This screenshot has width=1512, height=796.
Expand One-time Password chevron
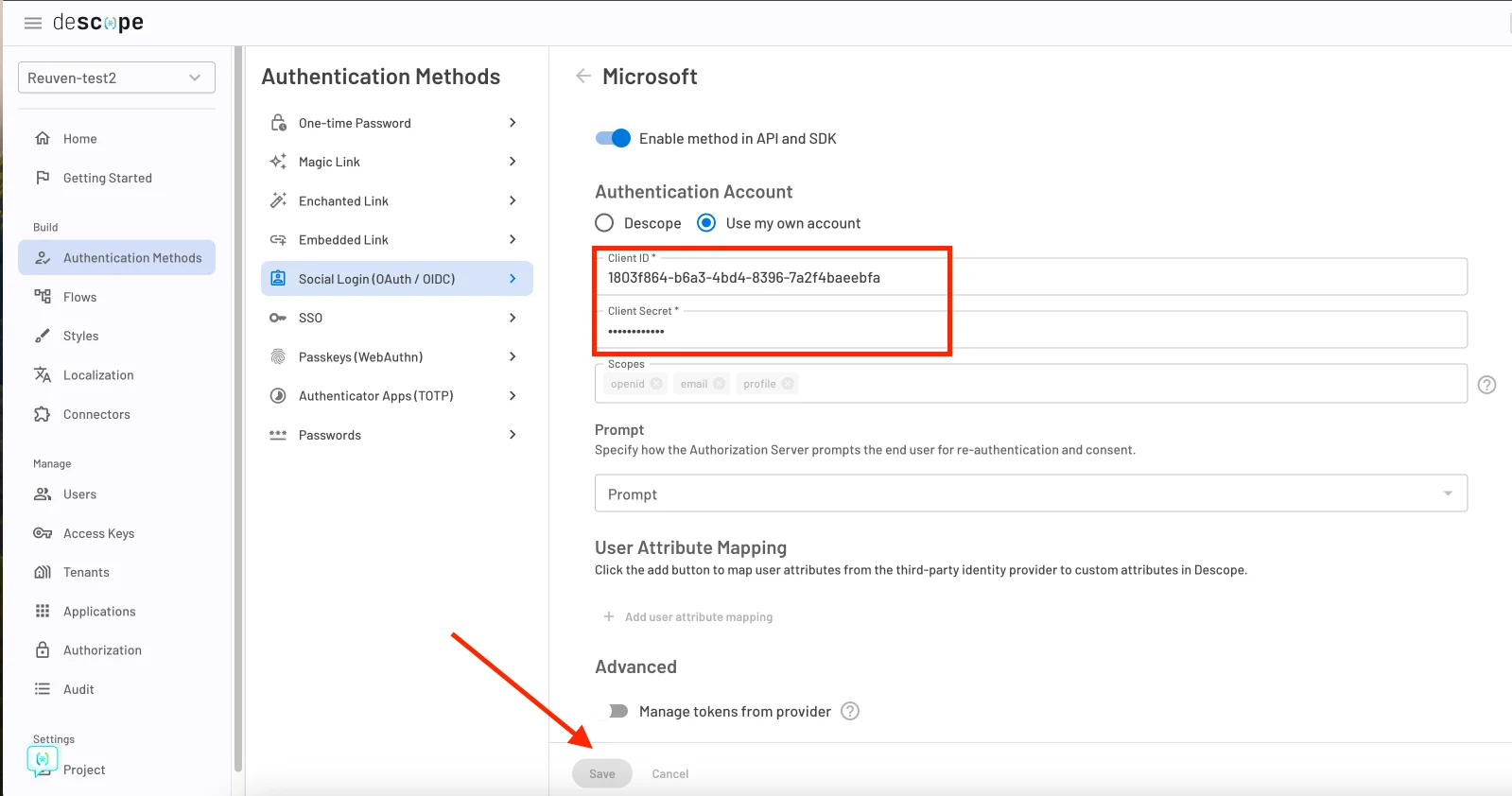coord(513,123)
